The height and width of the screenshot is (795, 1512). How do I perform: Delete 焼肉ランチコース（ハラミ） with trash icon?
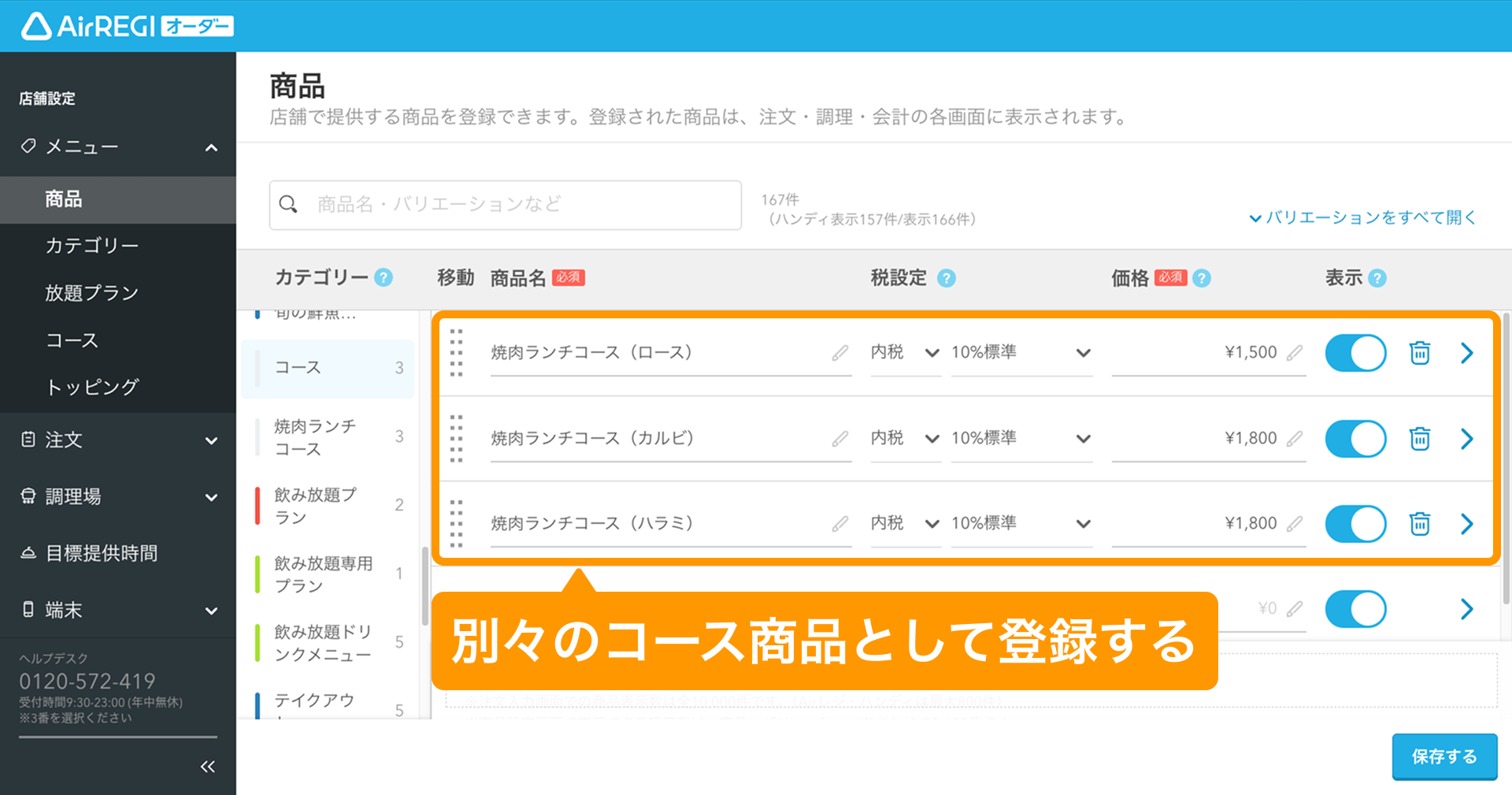point(1420,523)
